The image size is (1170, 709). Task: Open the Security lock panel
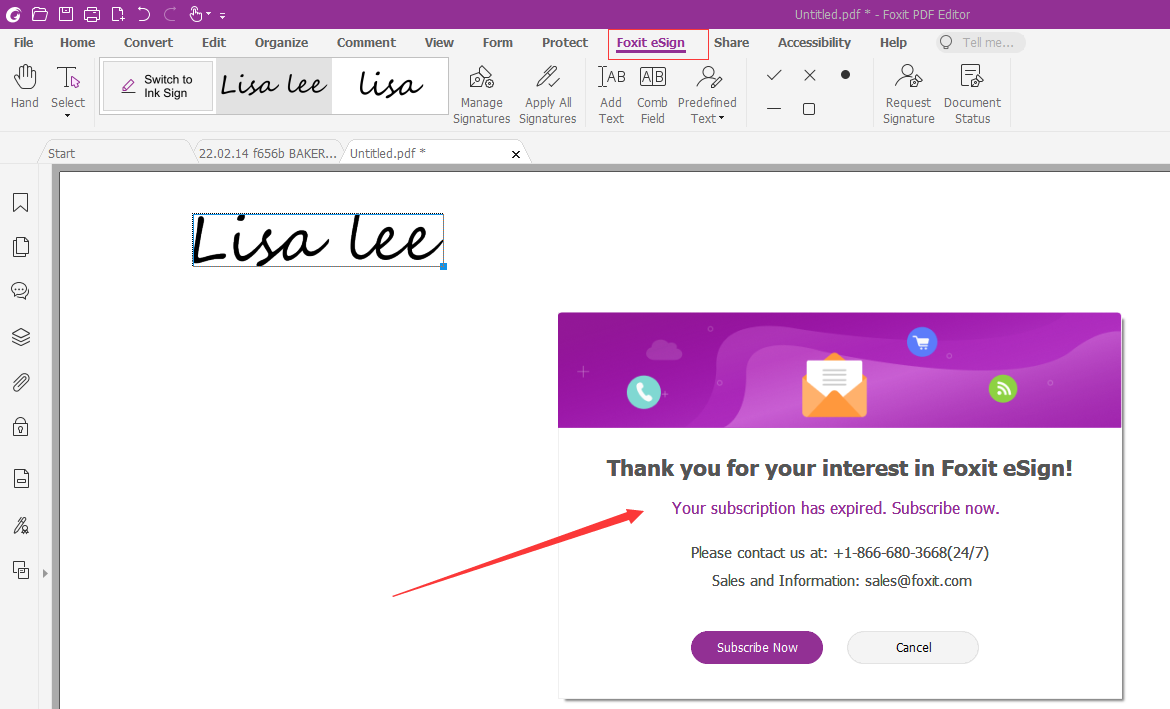[21, 427]
